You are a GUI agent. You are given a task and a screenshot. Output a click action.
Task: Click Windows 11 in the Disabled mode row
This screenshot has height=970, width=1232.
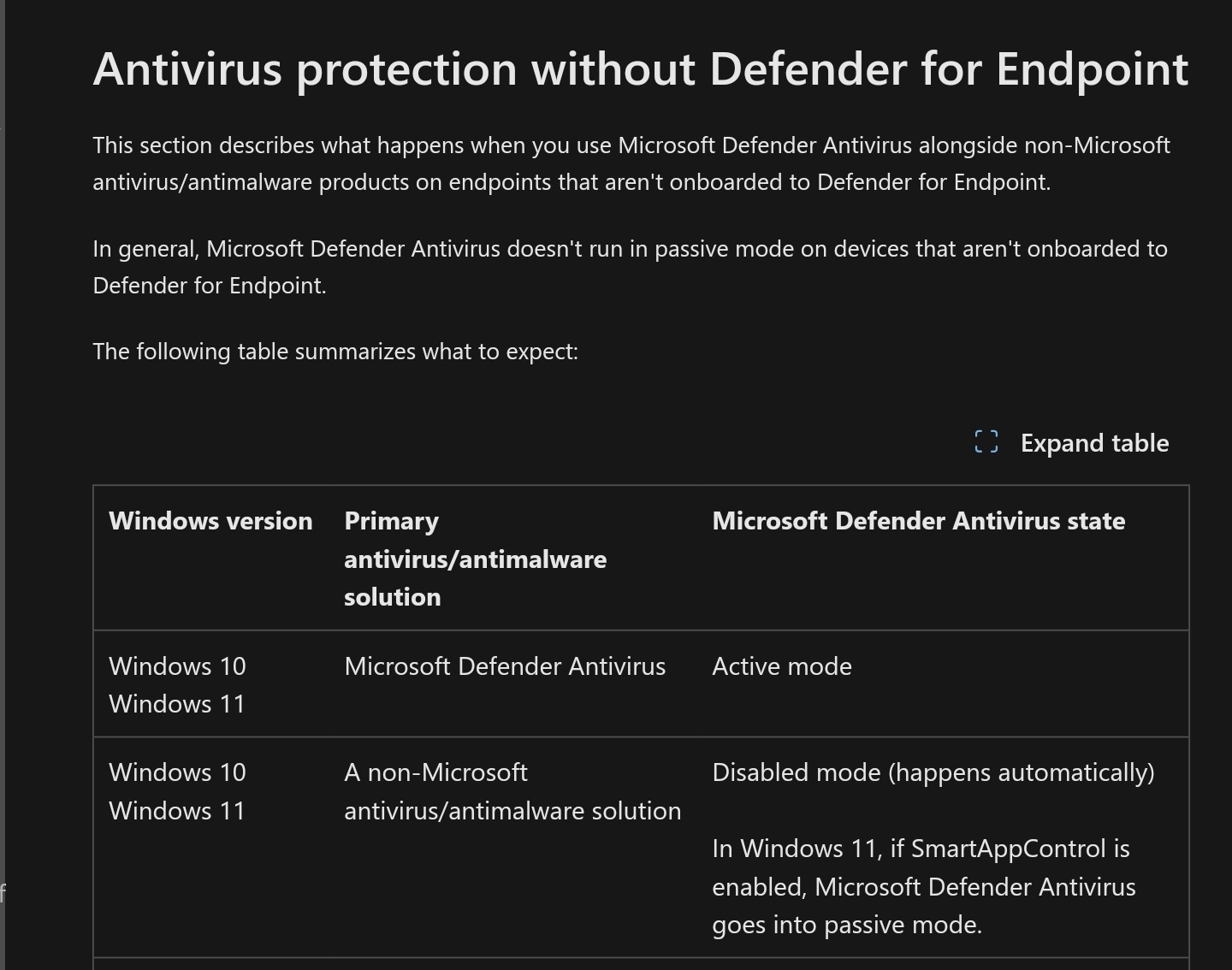tap(177, 811)
